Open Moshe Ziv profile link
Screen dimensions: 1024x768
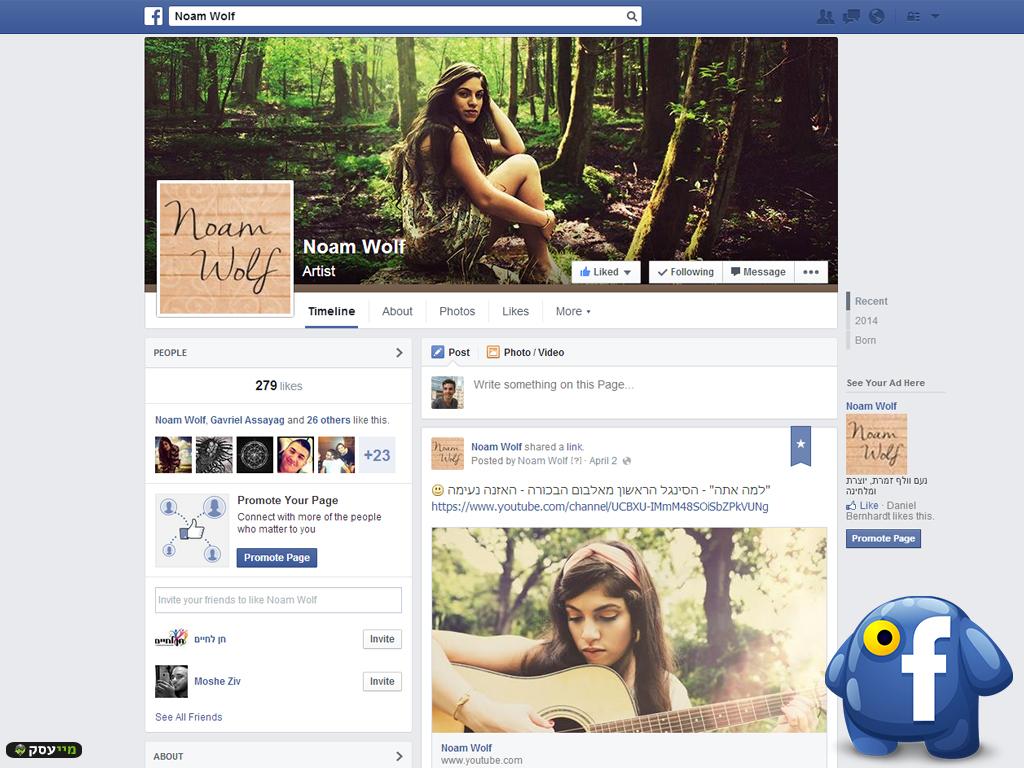pos(217,681)
